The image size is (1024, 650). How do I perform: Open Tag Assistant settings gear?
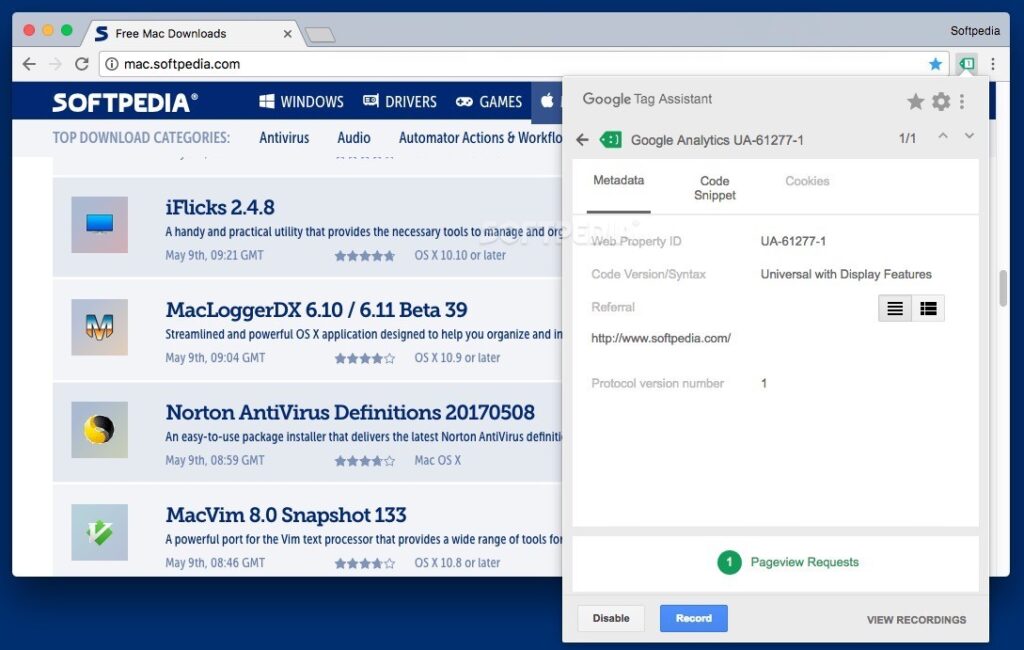click(941, 101)
